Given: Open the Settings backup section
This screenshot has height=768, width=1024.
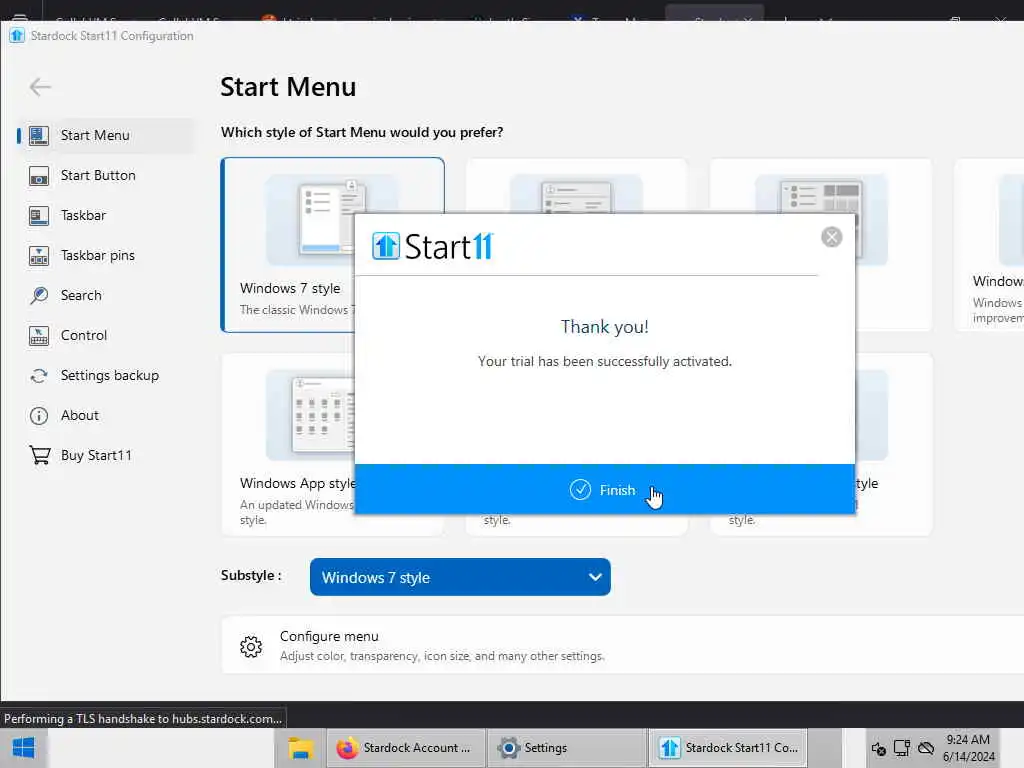Looking at the screenshot, I should [106, 375].
